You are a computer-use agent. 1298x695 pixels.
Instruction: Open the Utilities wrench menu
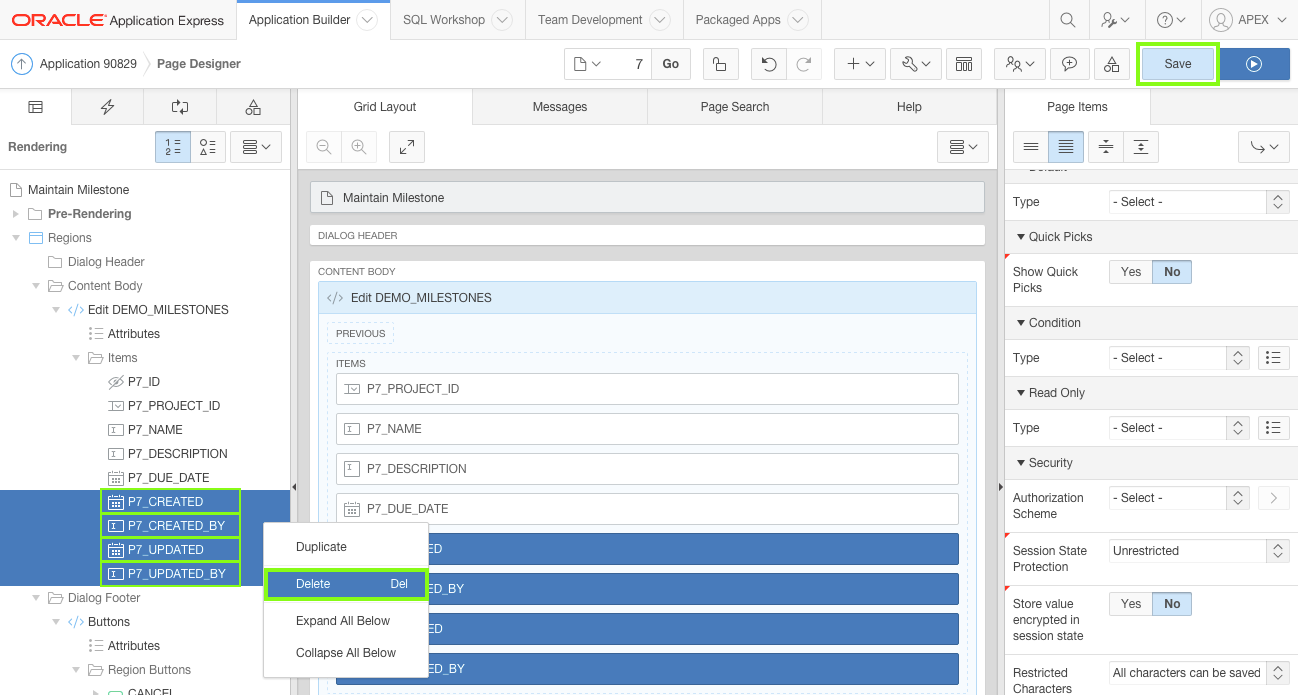click(x=915, y=64)
